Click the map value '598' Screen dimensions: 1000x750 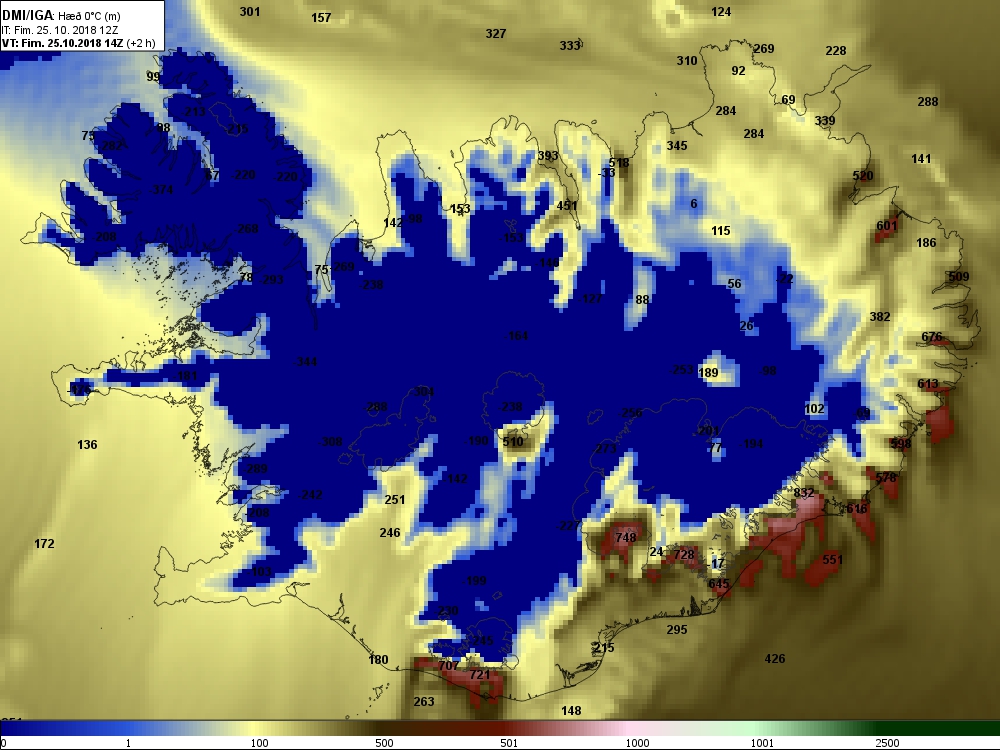[901, 443]
